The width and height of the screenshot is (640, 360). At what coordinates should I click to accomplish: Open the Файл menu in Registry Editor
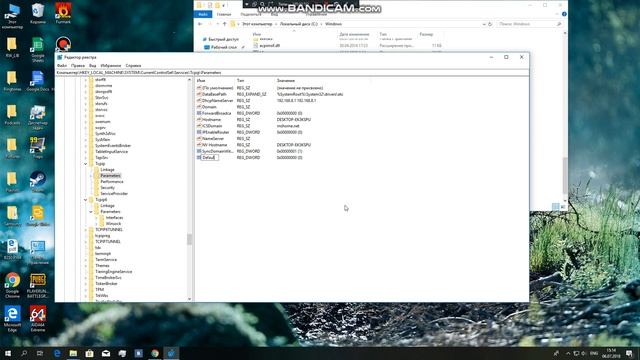pyautogui.click(x=62, y=65)
